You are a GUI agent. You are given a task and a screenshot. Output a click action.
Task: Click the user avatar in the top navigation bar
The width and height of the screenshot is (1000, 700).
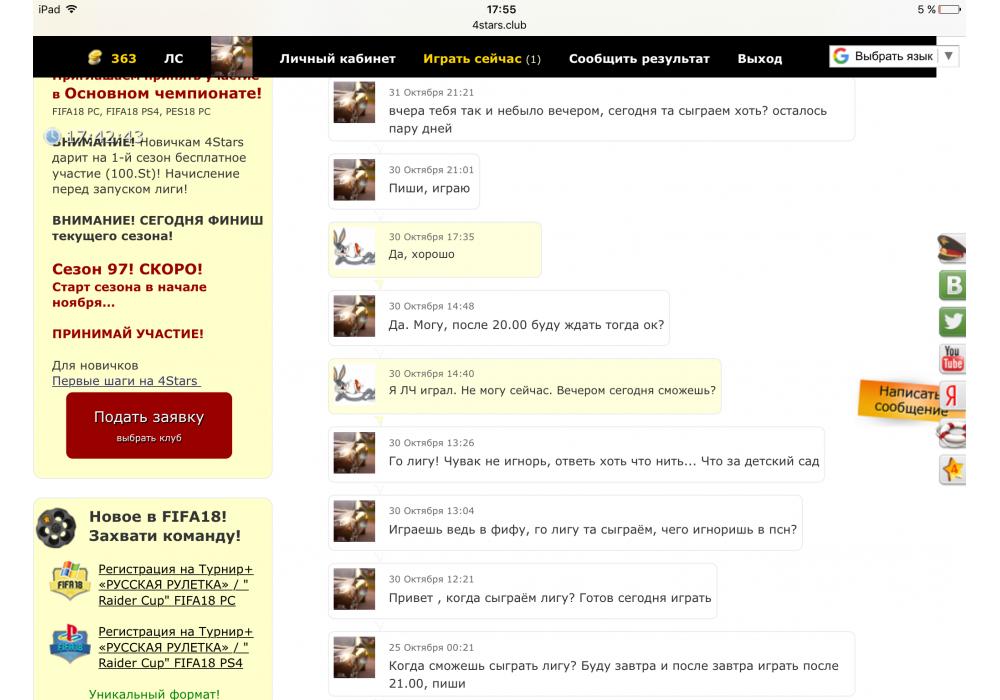tap(232, 57)
